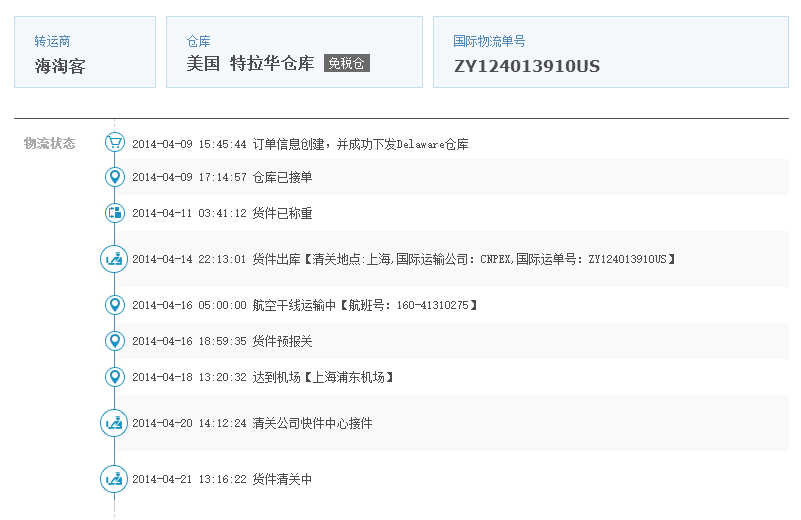The image size is (801, 520).
Task: Click the round icon beside 货件出库 entry
Action: (114, 259)
